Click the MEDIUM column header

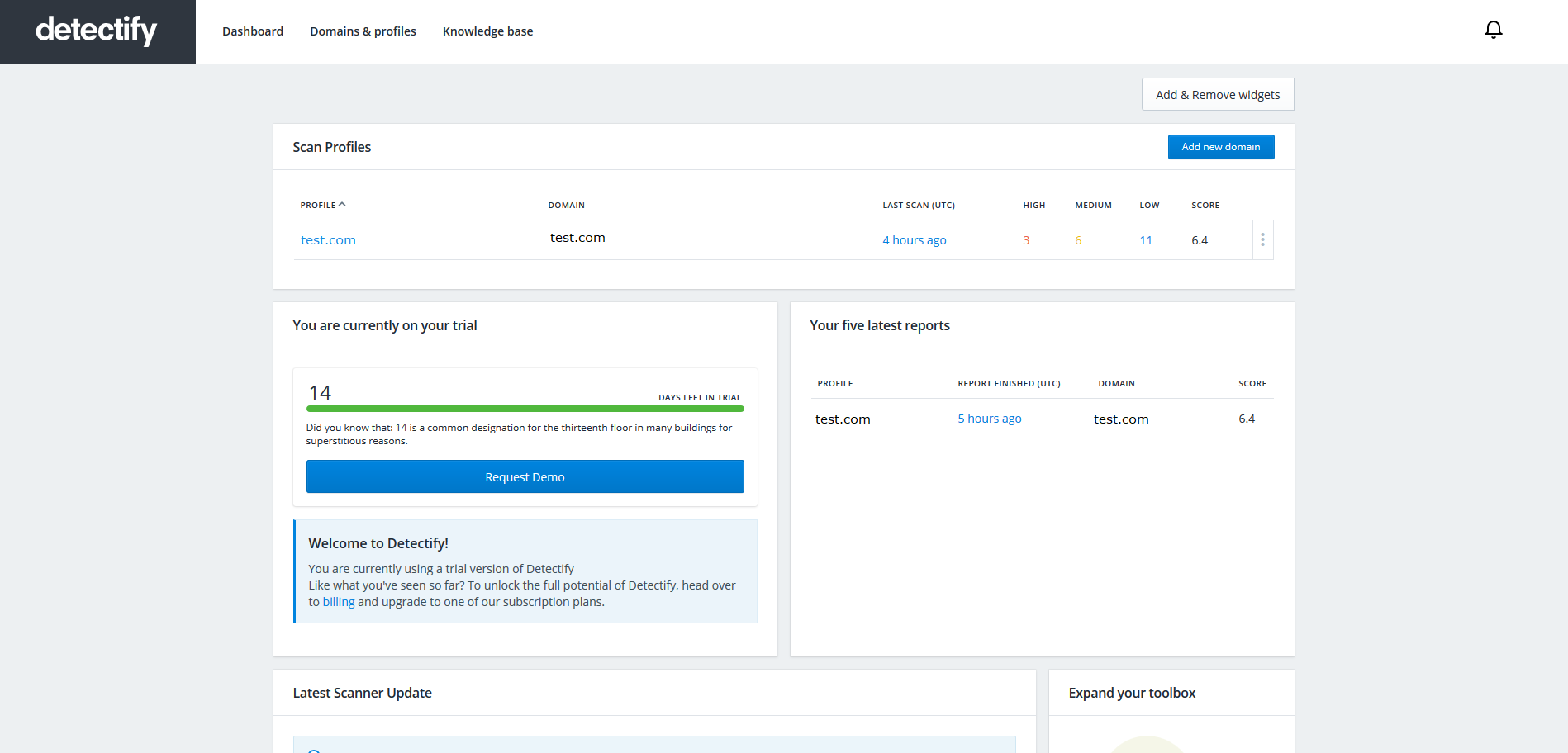tap(1093, 205)
